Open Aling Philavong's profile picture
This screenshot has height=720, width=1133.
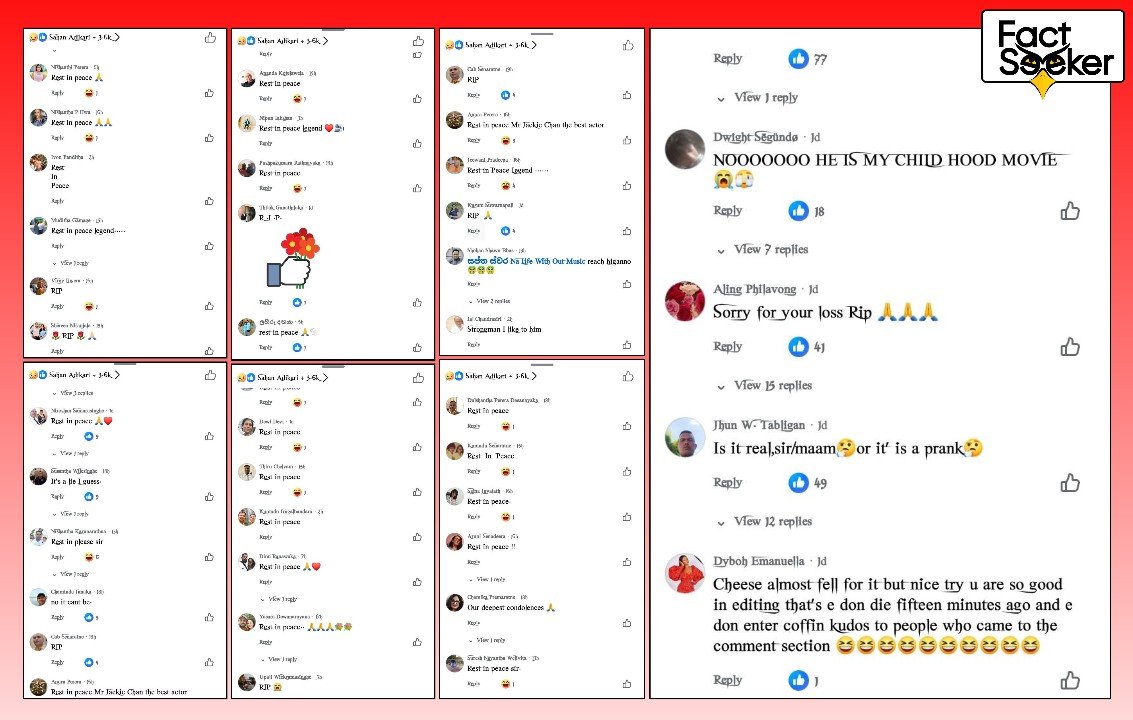685,301
